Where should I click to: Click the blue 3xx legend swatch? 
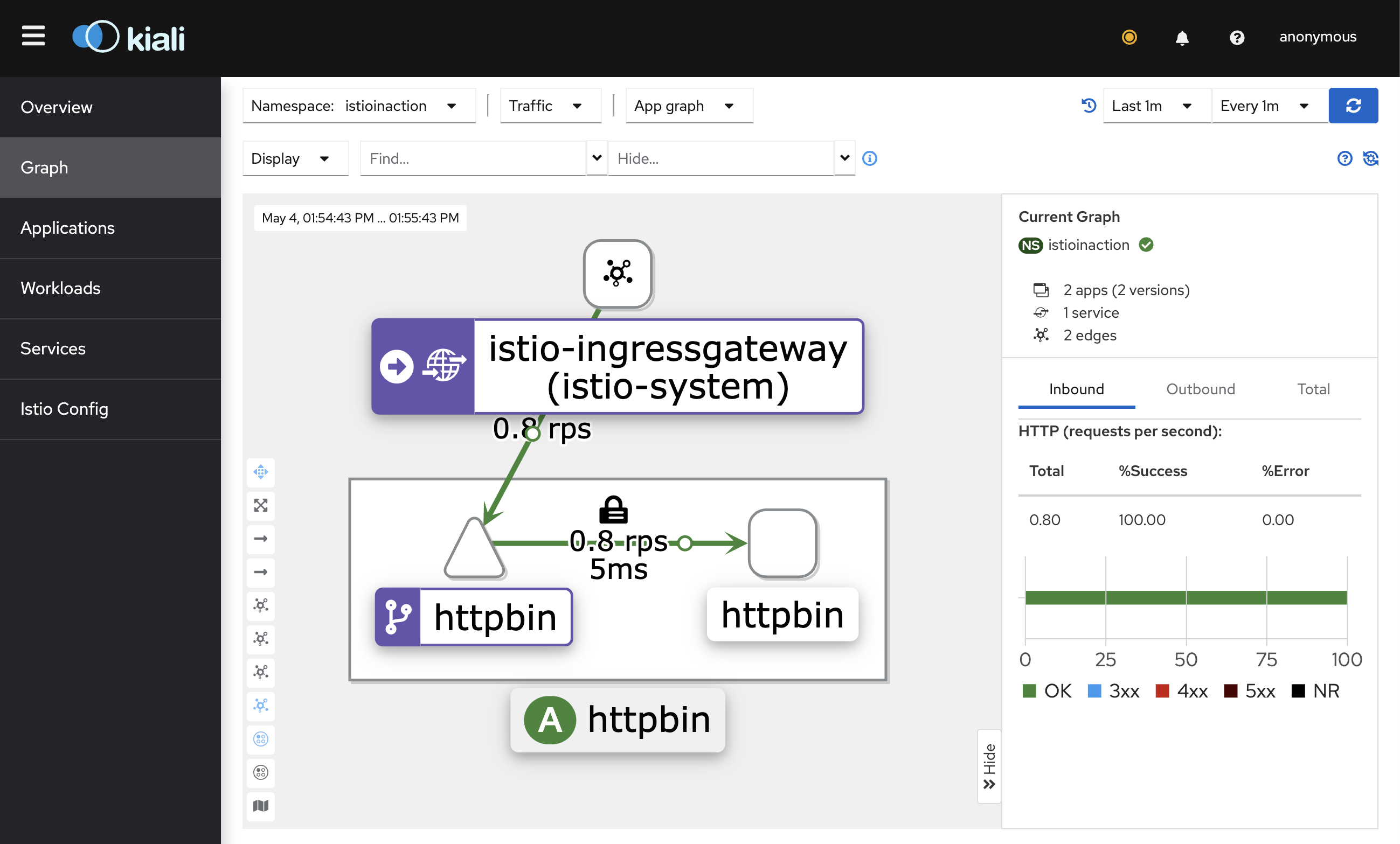(x=1094, y=691)
